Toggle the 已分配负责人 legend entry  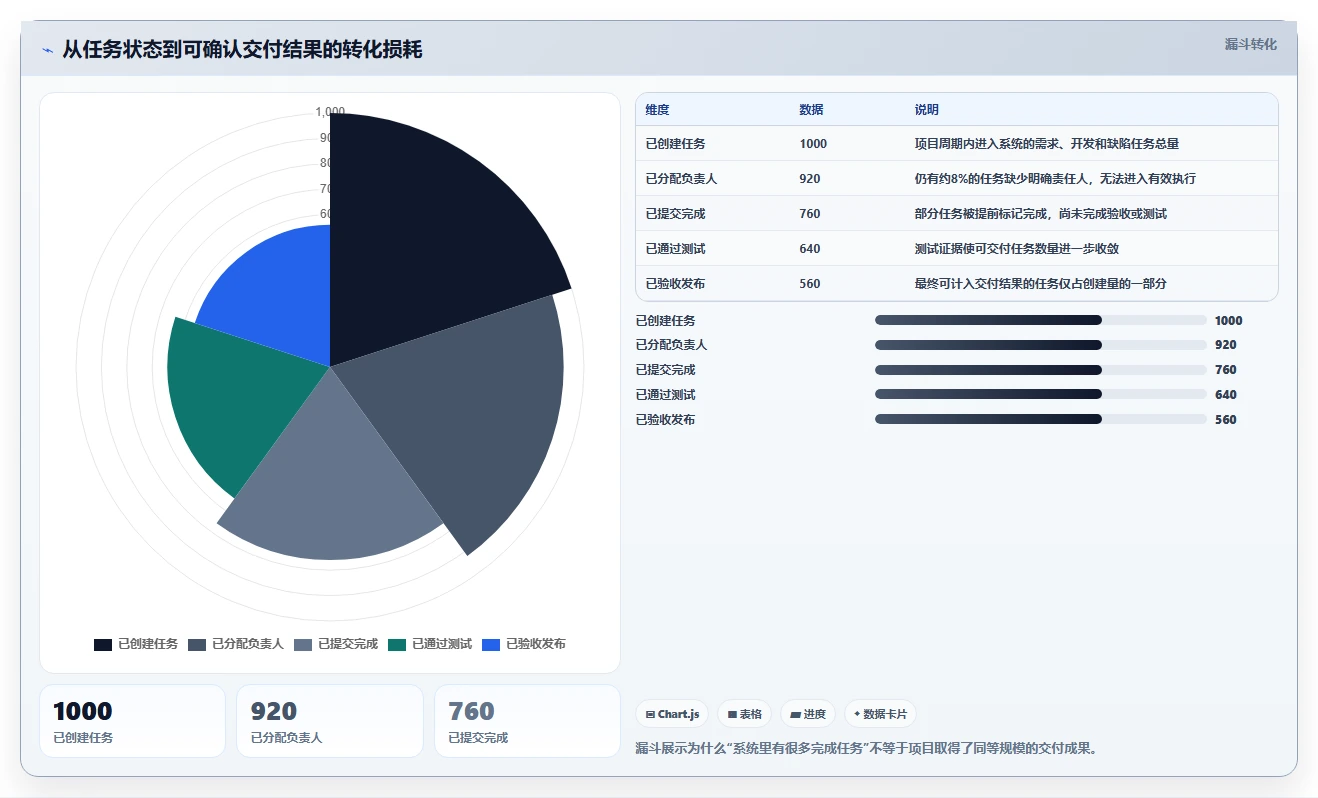click(236, 644)
